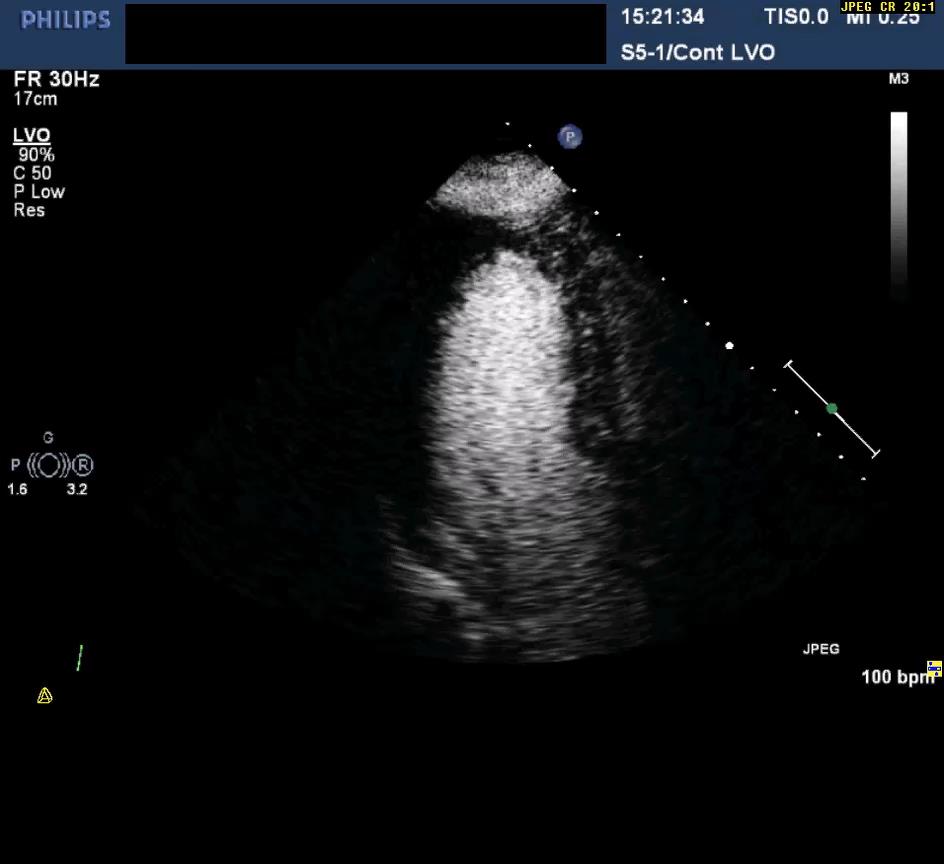Click the FR 30Hz frame rate text

(x=57, y=79)
